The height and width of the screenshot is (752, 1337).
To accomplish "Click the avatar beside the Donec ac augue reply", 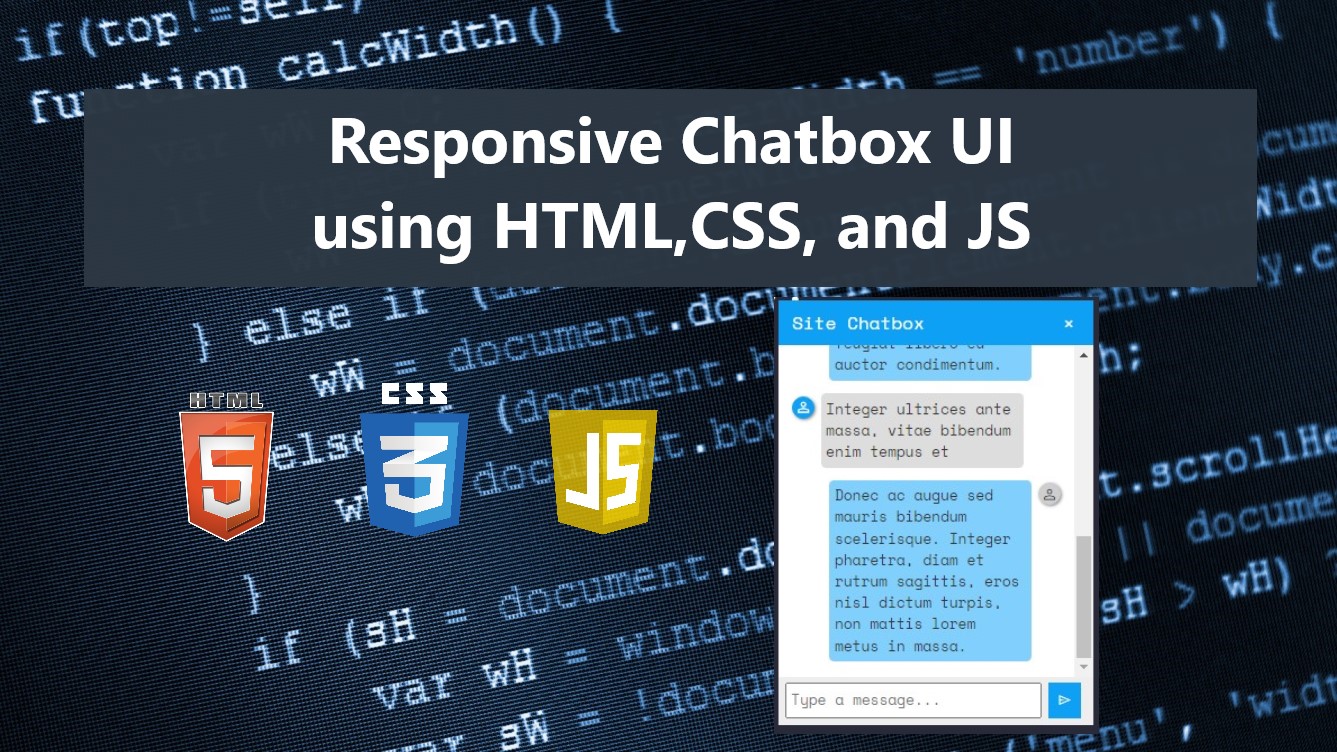I will [x=1049, y=495].
